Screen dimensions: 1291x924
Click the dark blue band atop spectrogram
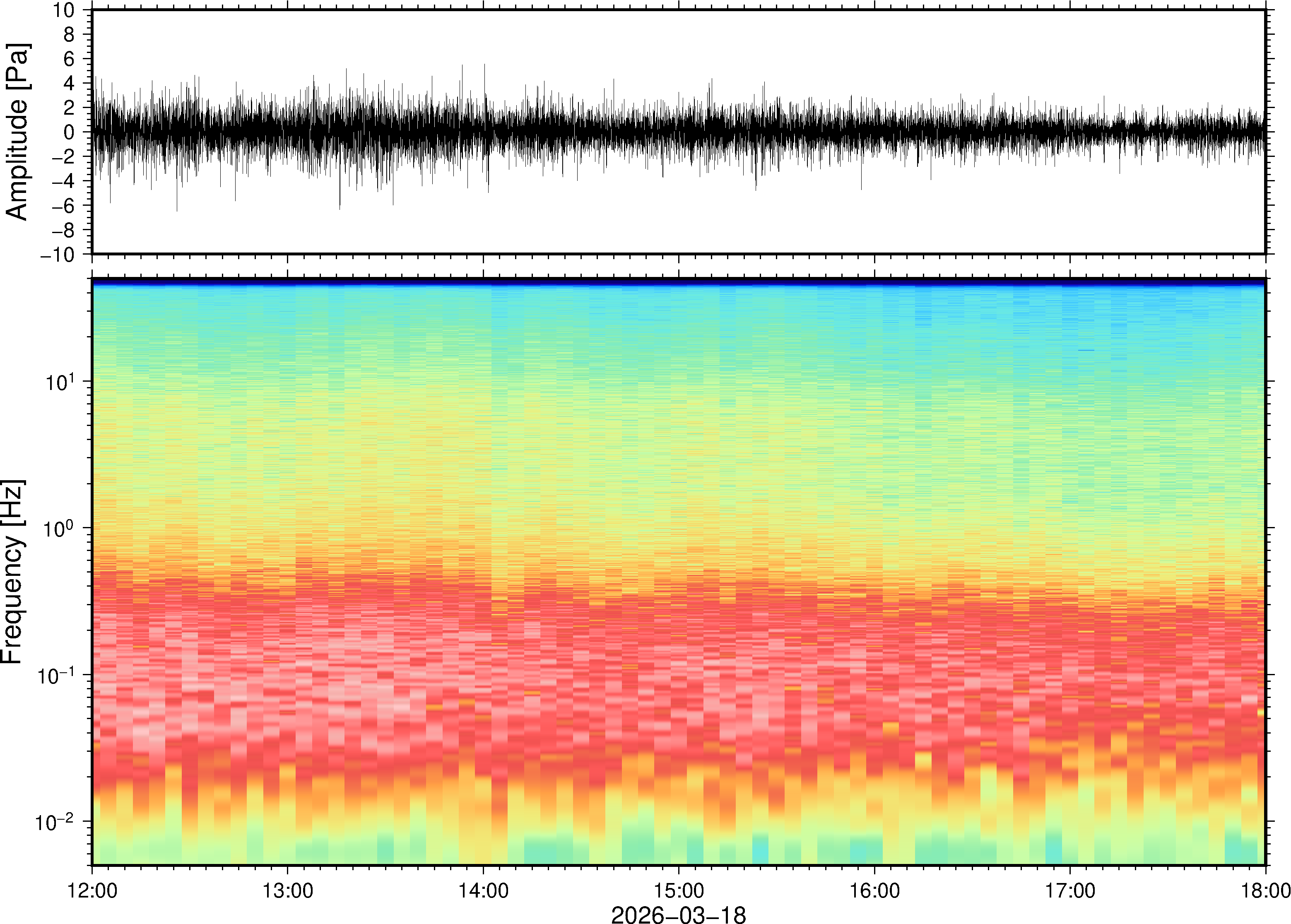pyautogui.click(x=678, y=282)
